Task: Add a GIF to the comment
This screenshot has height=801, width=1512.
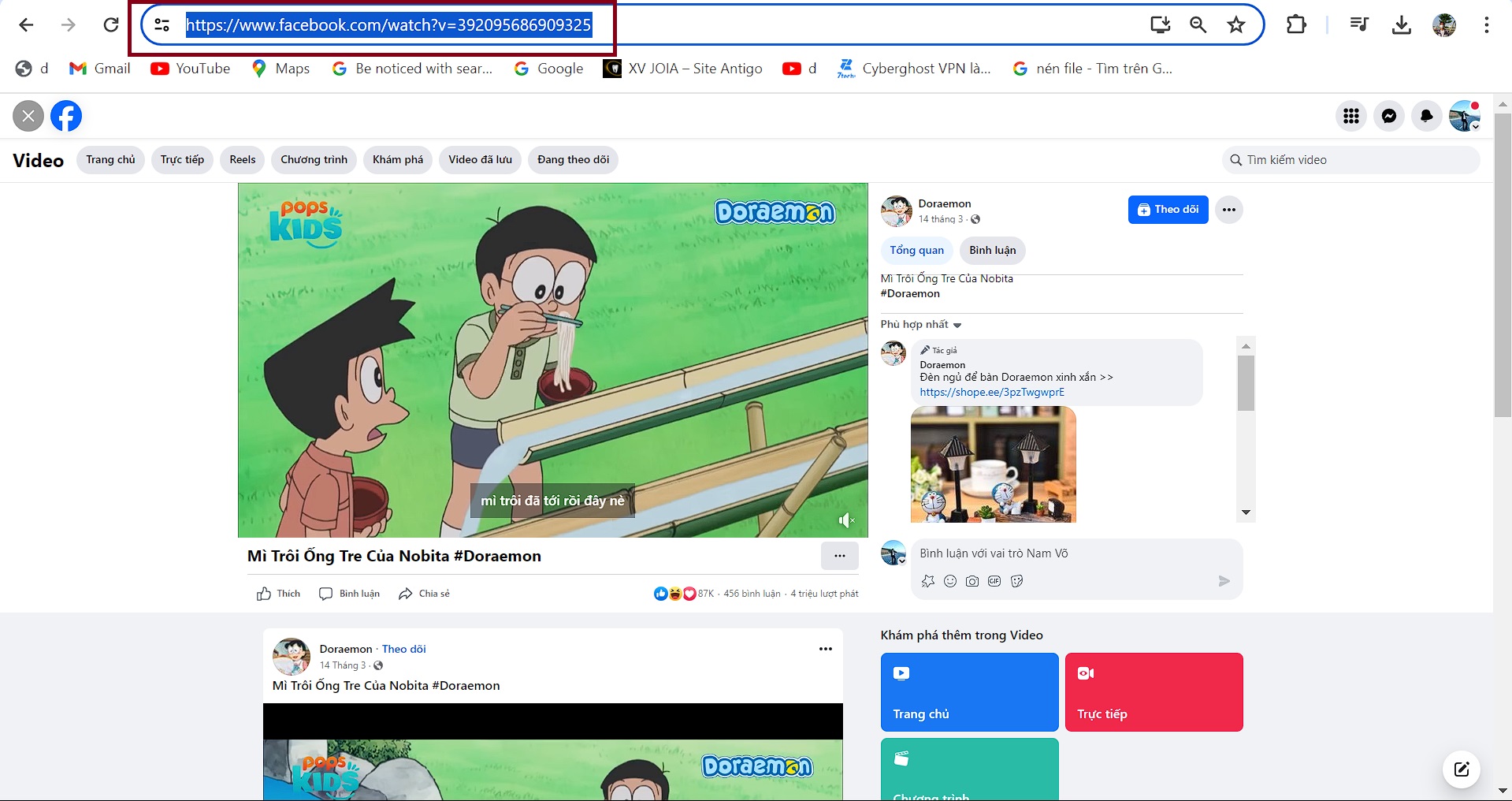Action: pos(994,581)
